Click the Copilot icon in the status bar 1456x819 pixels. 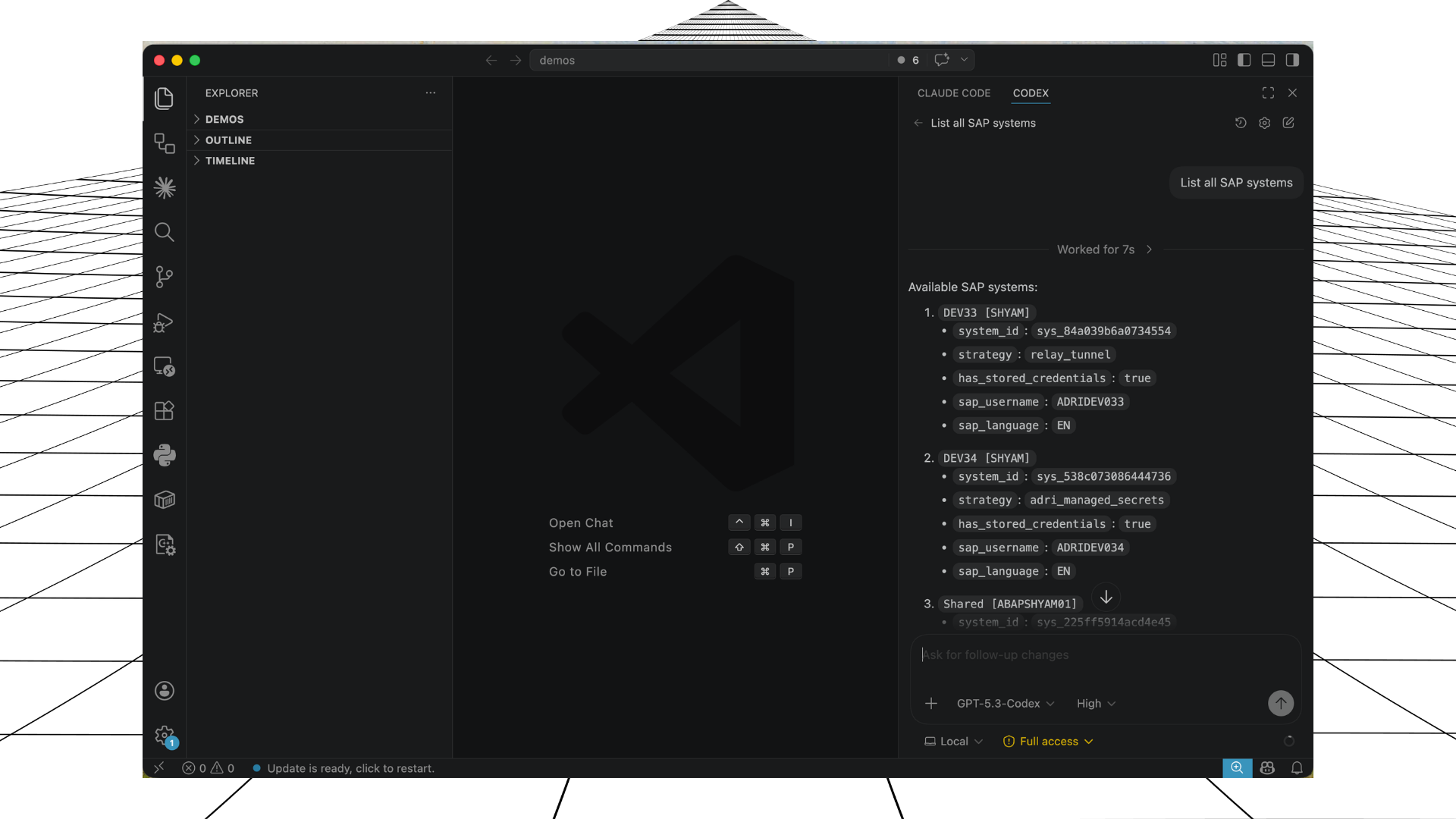(1267, 767)
